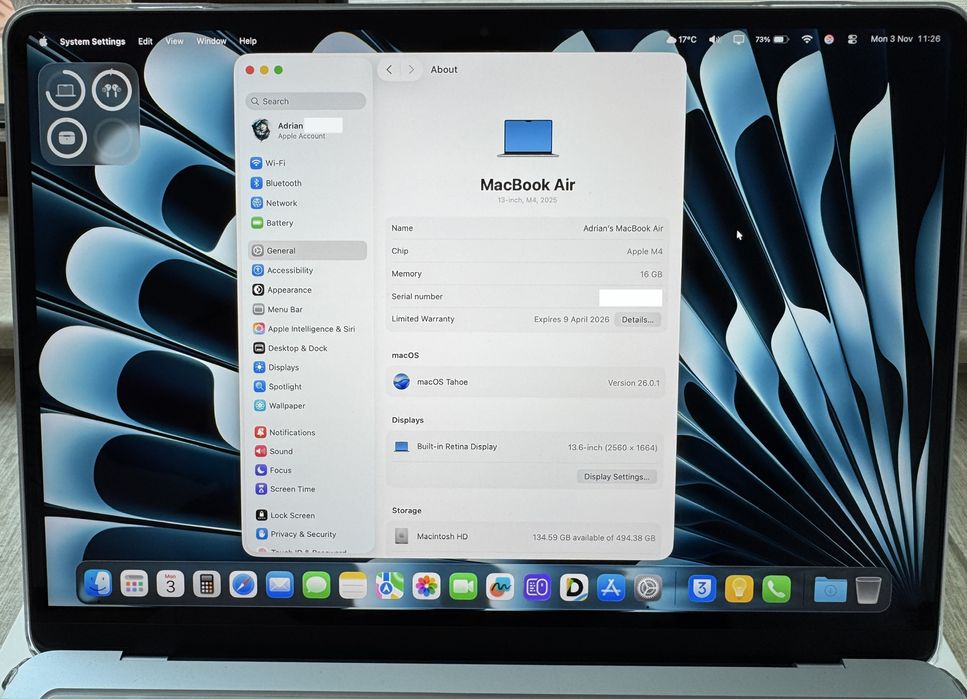Open the yellow lightbulb Tips app in Dock

click(739, 589)
